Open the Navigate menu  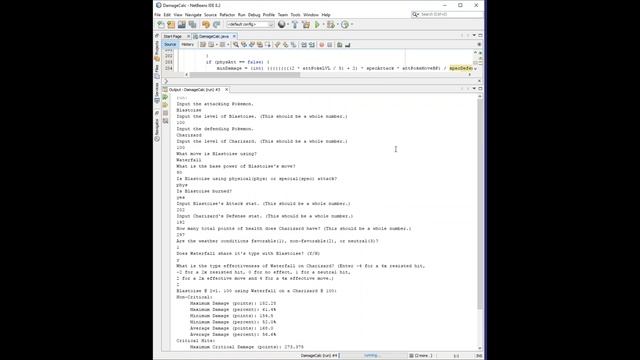193,15
